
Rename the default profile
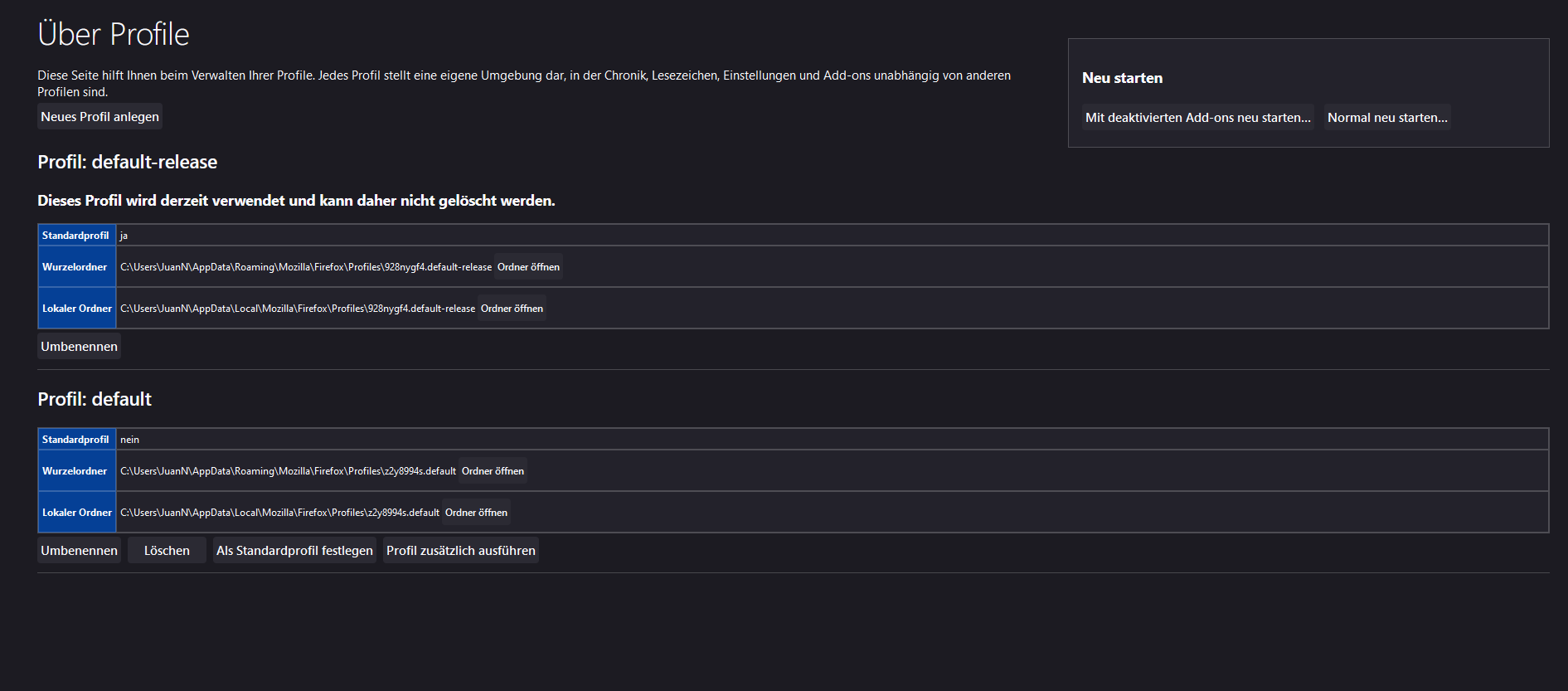[79, 551]
